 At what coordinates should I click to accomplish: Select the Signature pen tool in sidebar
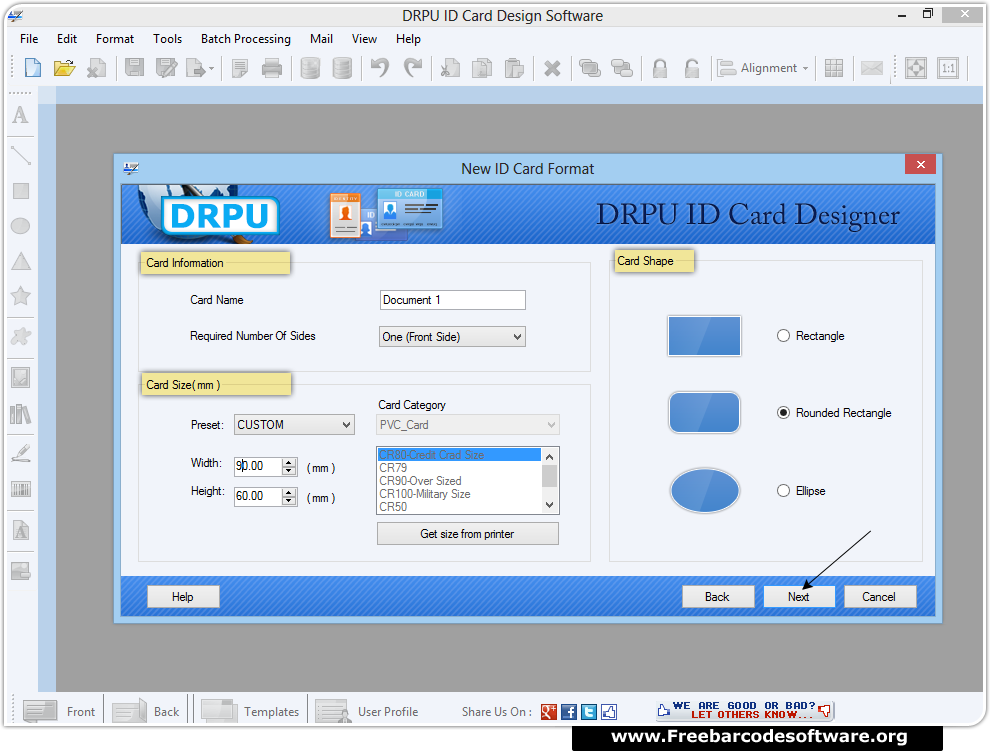(21, 452)
